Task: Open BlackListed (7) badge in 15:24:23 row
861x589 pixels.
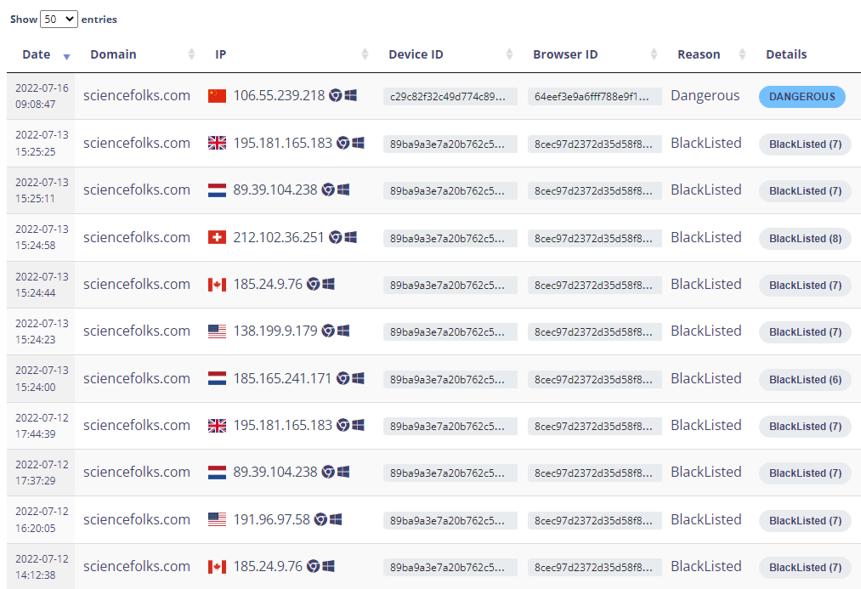Action: click(805, 333)
